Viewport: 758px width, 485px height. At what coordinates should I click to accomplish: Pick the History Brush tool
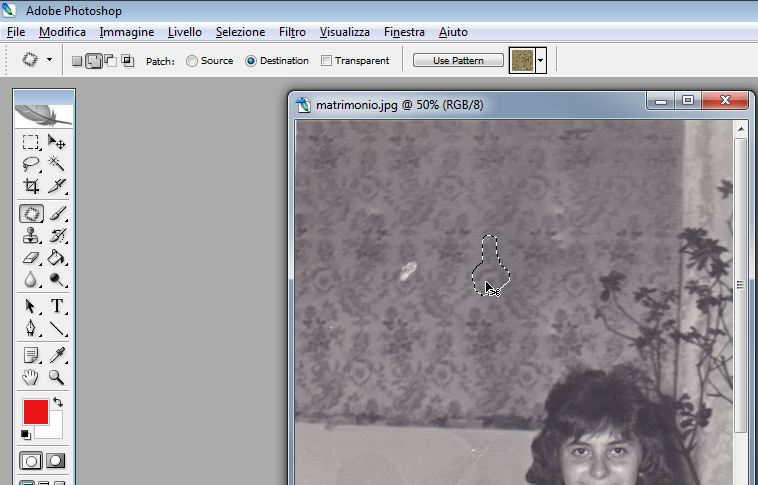coord(57,235)
